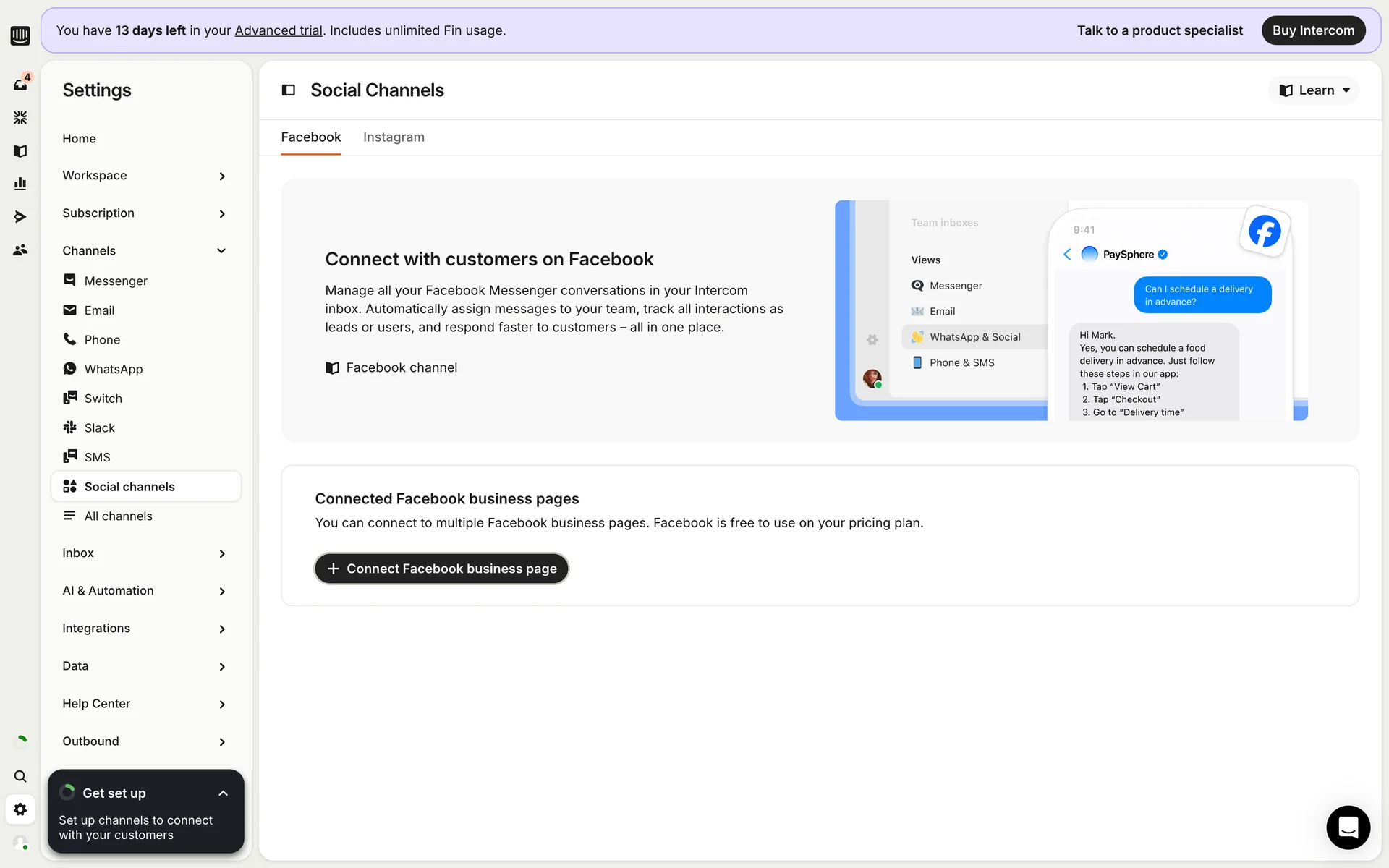This screenshot has height=868, width=1389.
Task: Open the Learn dropdown
Action: point(1314,90)
